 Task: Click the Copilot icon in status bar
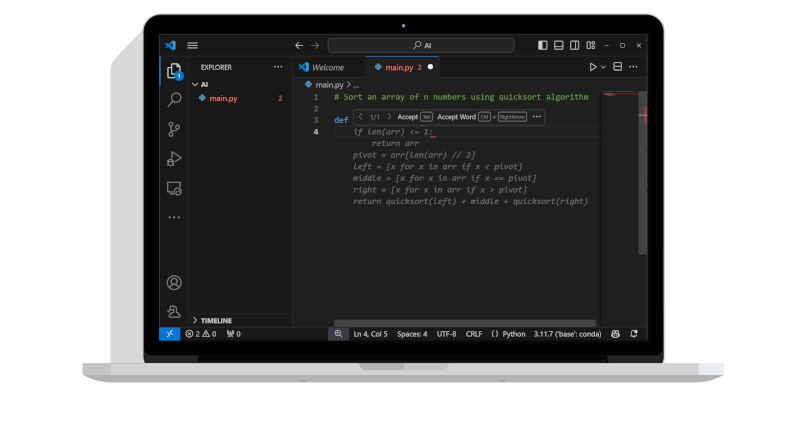615,334
